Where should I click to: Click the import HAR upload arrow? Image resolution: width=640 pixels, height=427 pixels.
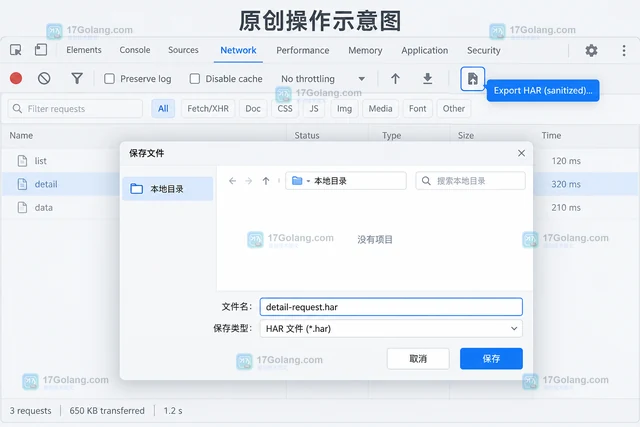click(395, 78)
